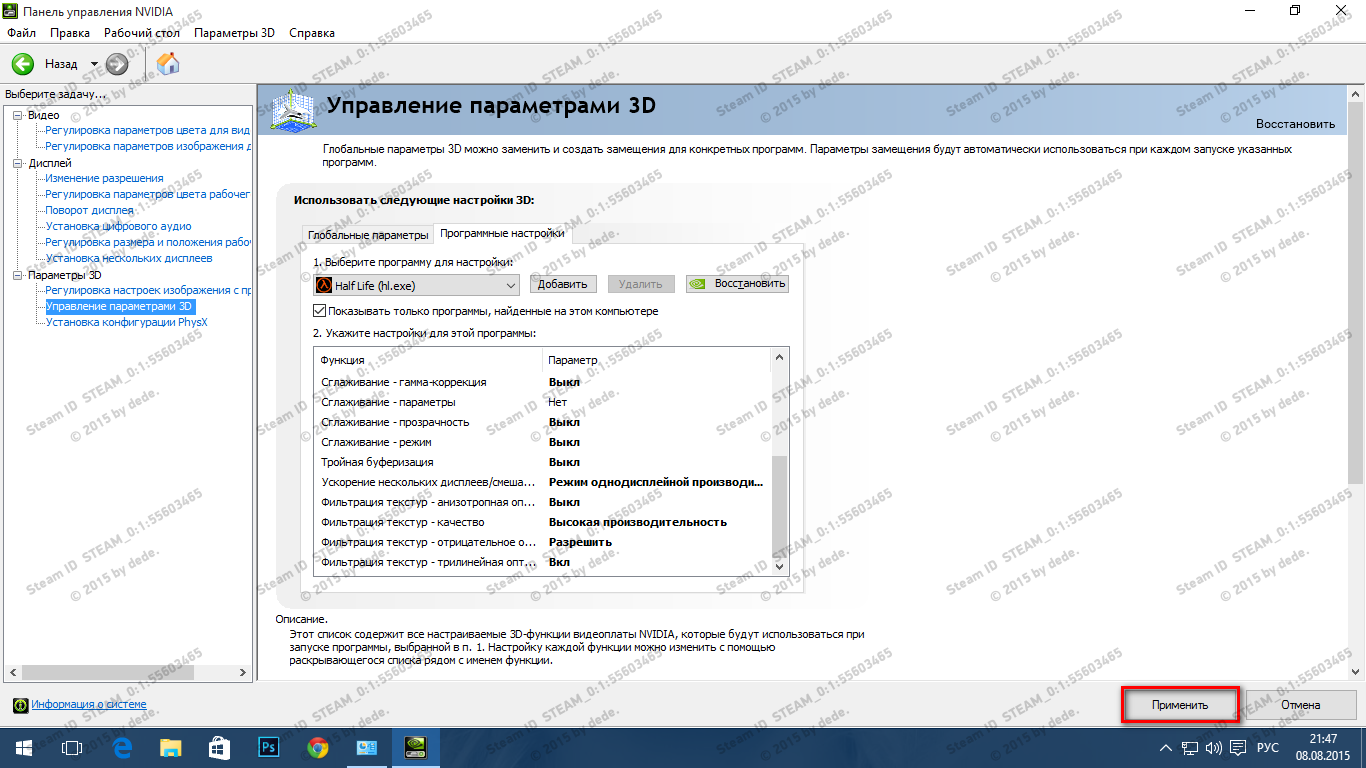Click Восстановить link in page header
The width and height of the screenshot is (1366, 768).
1295,124
